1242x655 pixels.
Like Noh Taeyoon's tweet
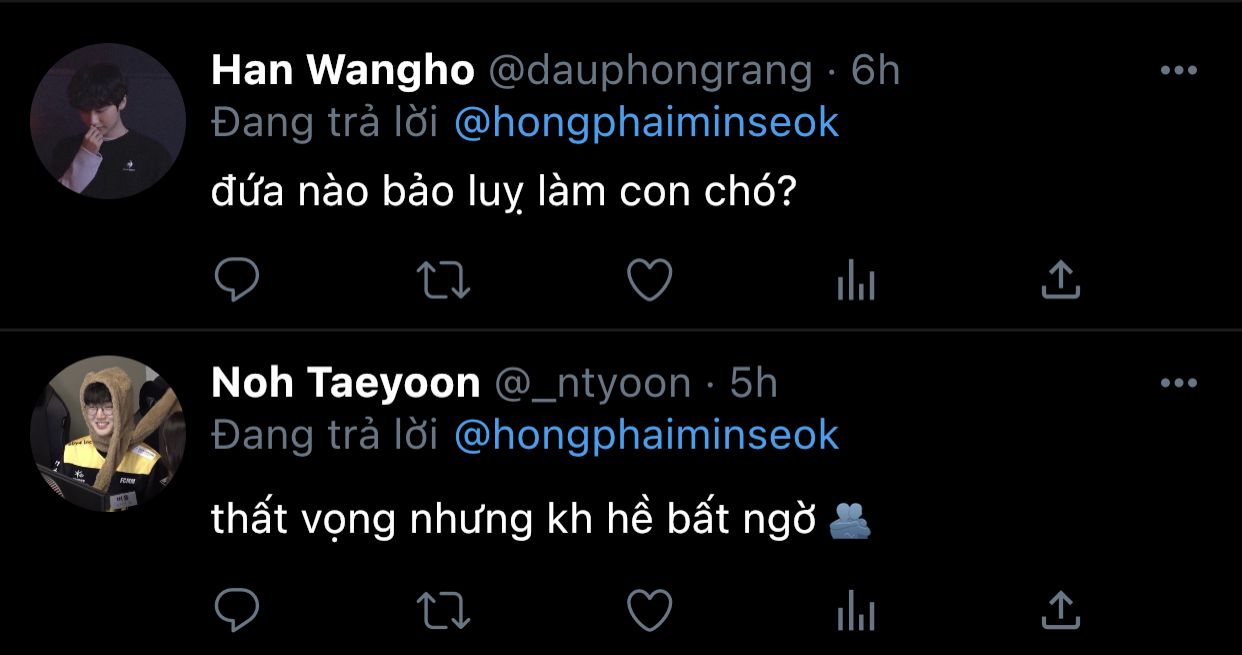pyautogui.click(x=649, y=609)
